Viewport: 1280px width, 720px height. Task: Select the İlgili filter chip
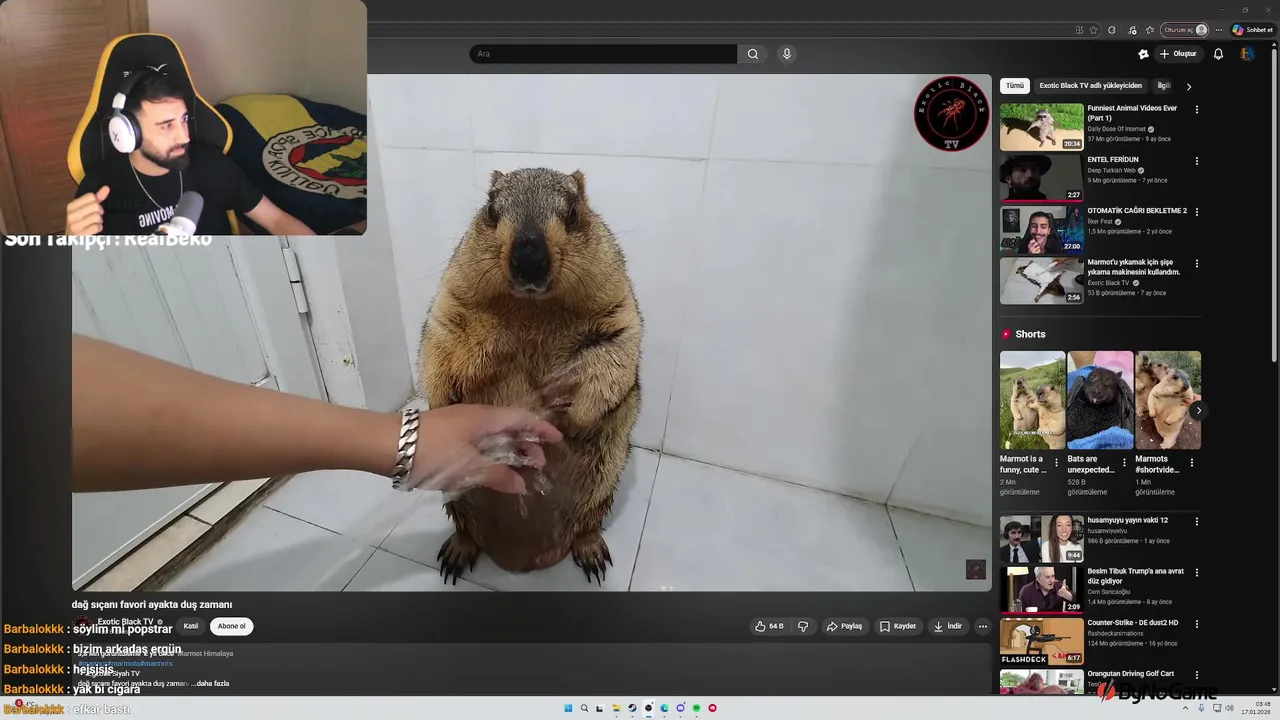pyautogui.click(x=1163, y=86)
